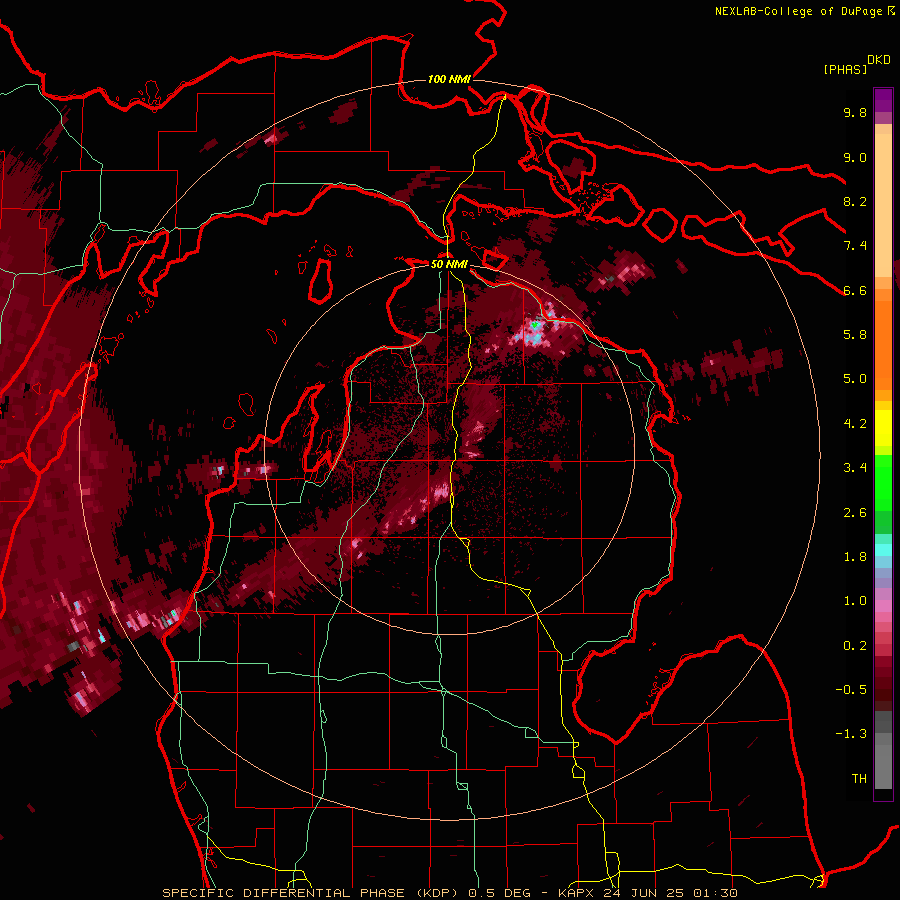This screenshot has height=900, width=900.
Task: Click the 6.6 value on the scale
Action: coord(855,290)
